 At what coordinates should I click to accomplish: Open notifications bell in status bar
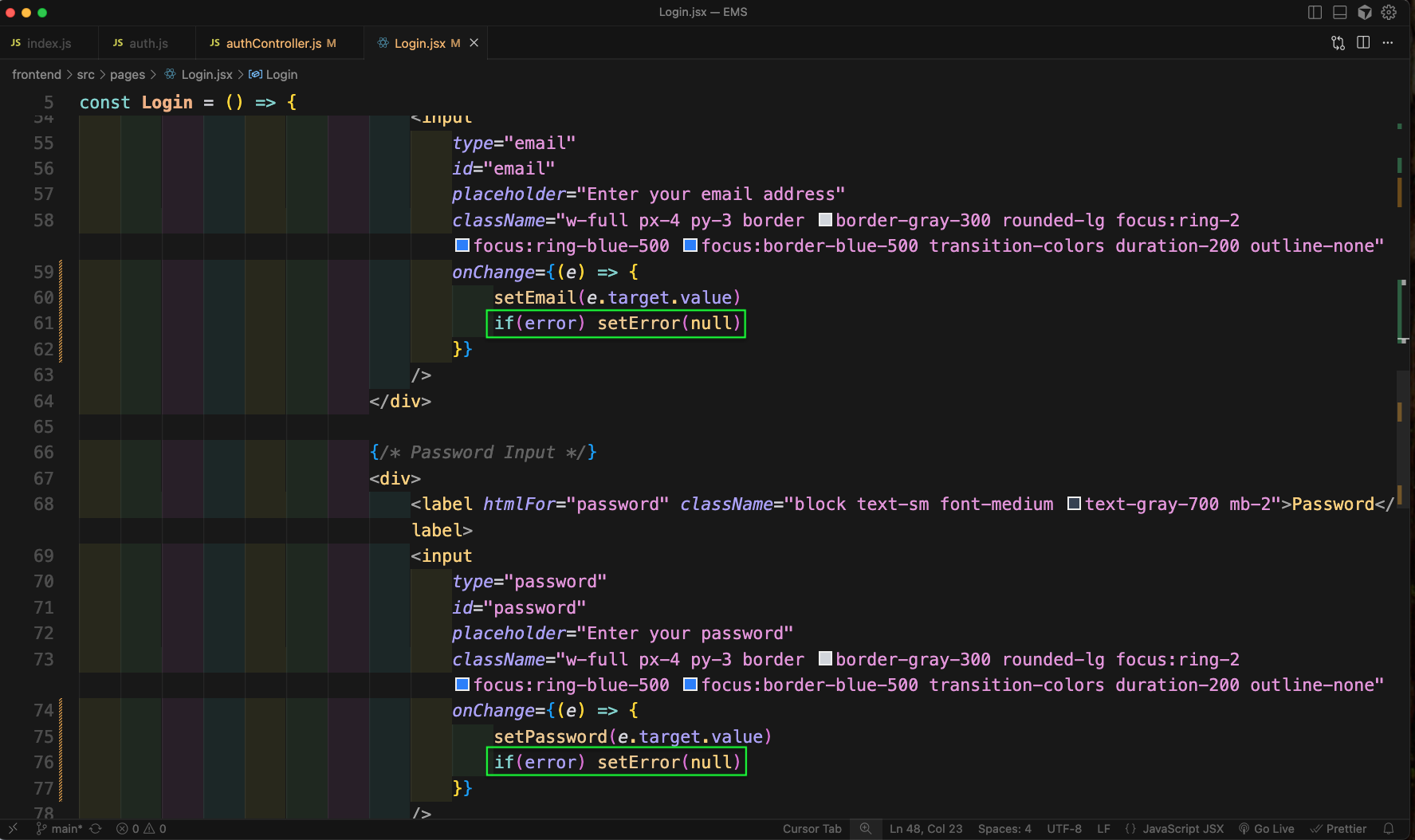click(x=1389, y=829)
